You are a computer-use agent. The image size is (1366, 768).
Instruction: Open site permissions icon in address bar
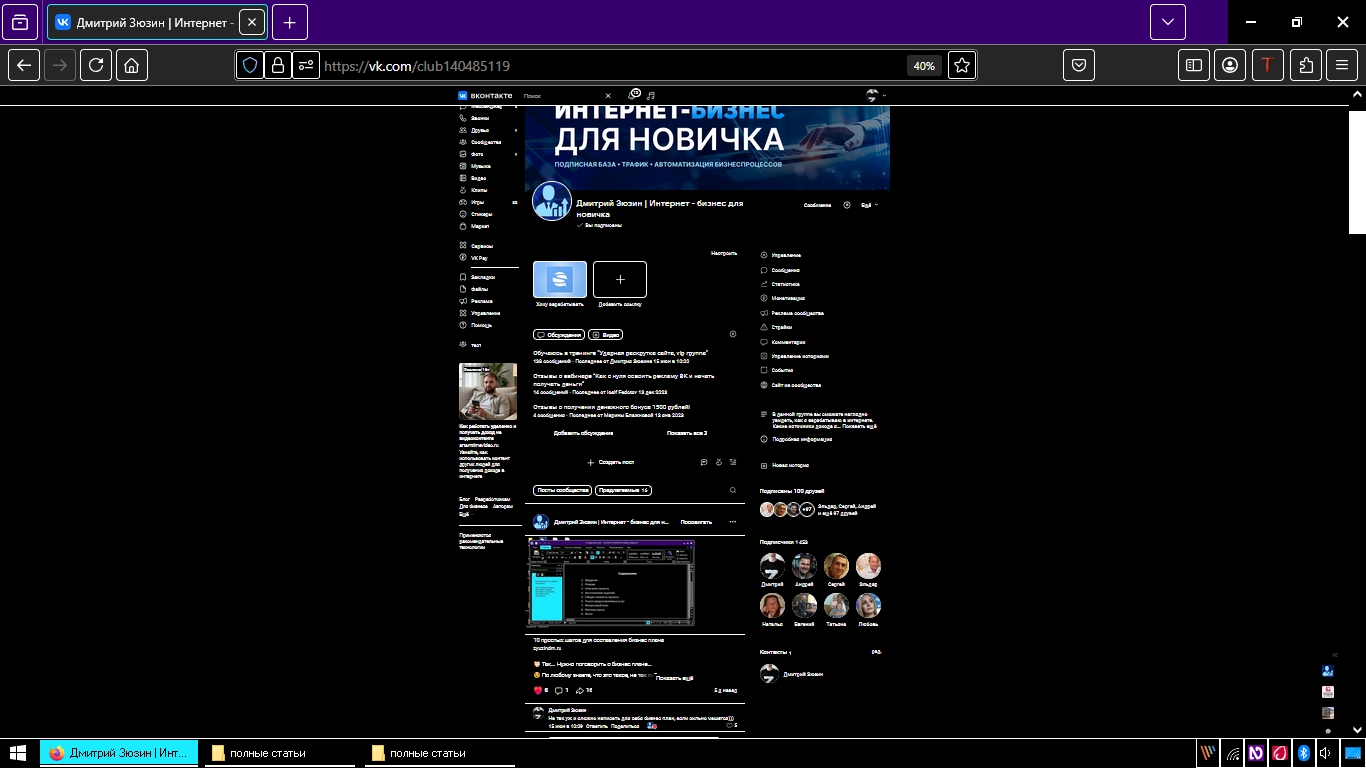click(306, 65)
